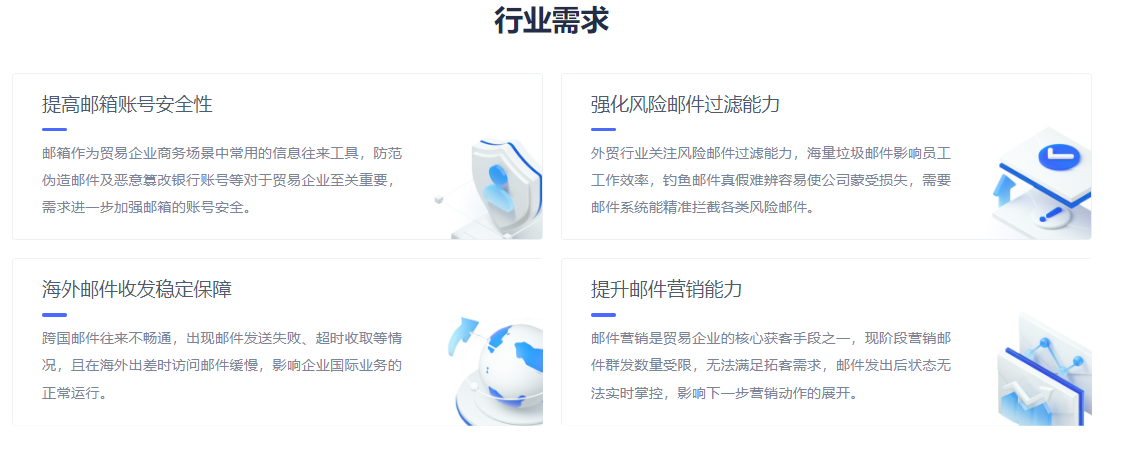1148x451 pixels.
Task: Click the risk mail filtering description text
Action: point(770,180)
